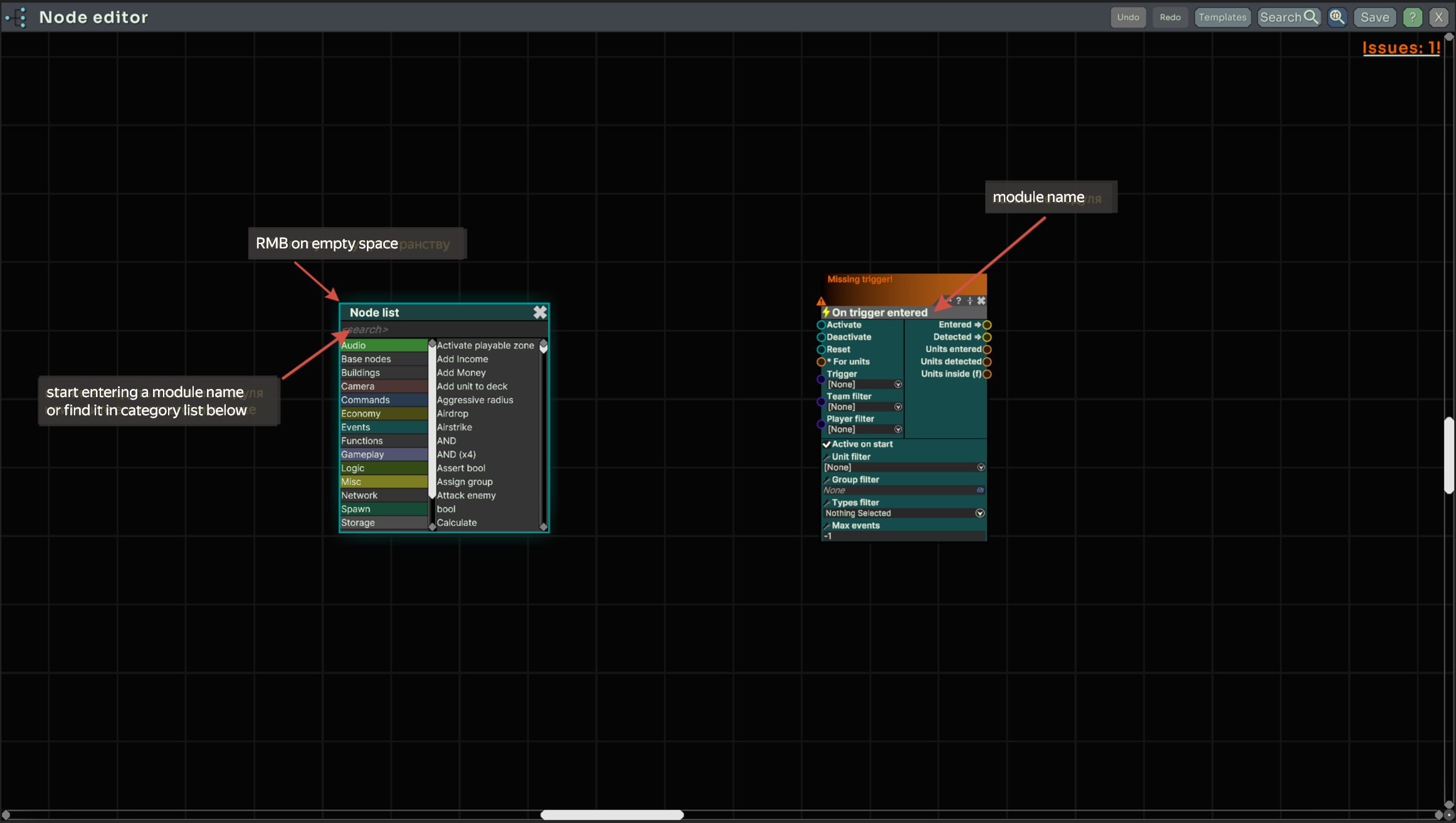This screenshot has width=1456, height=823.
Task: Click orange warning triangle on the node
Action: [821, 302]
